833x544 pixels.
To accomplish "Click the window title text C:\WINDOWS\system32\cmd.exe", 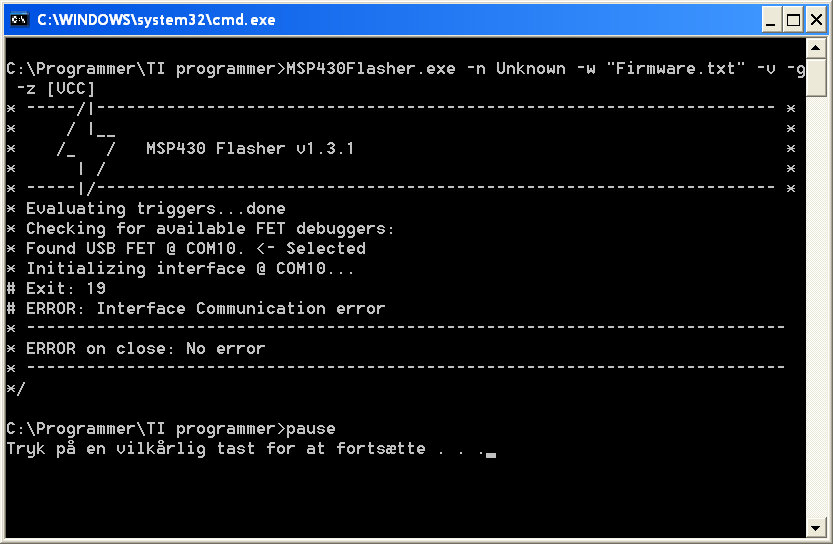I will click(156, 20).
